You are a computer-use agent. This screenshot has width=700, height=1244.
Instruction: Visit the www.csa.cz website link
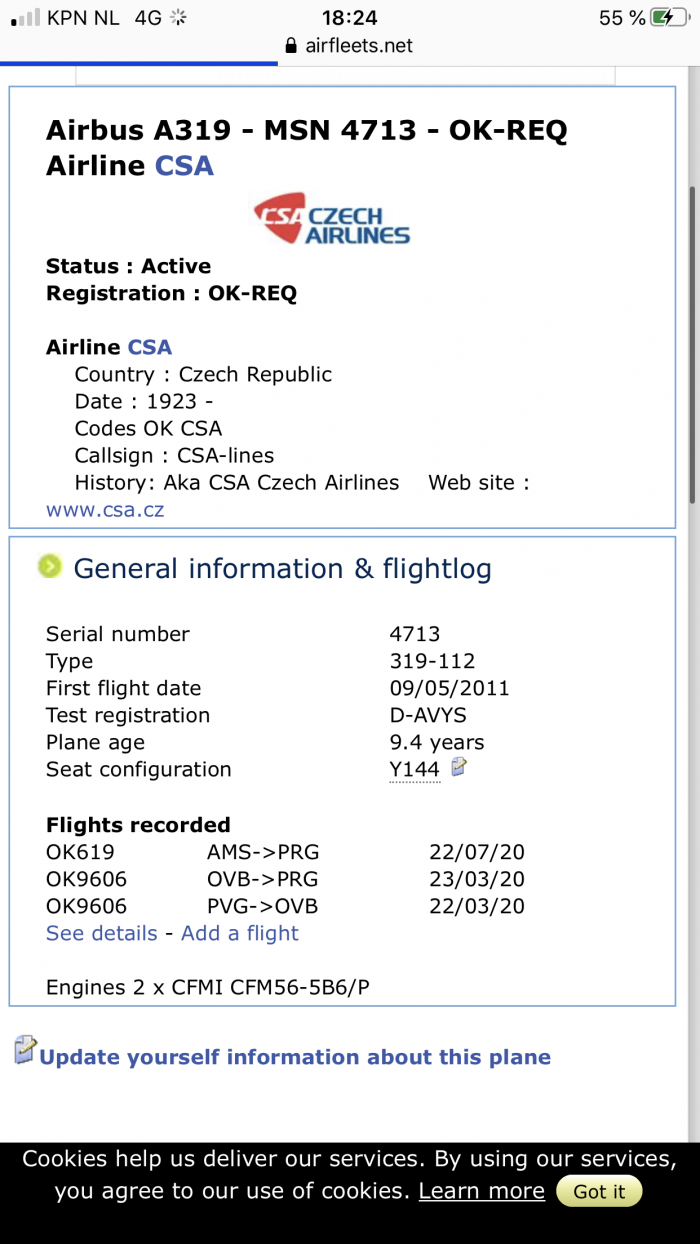(x=105, y=510)
